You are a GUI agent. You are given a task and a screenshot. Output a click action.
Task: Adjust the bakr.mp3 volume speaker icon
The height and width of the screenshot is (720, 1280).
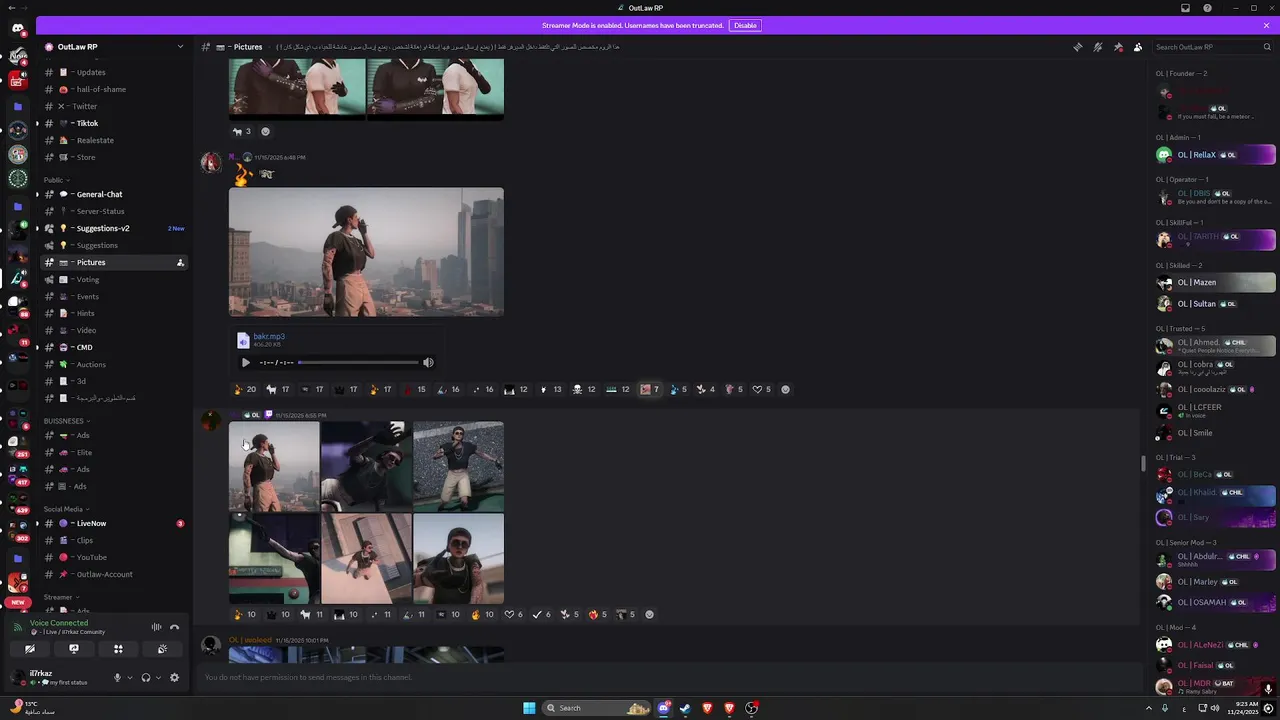tap(428, 362)
